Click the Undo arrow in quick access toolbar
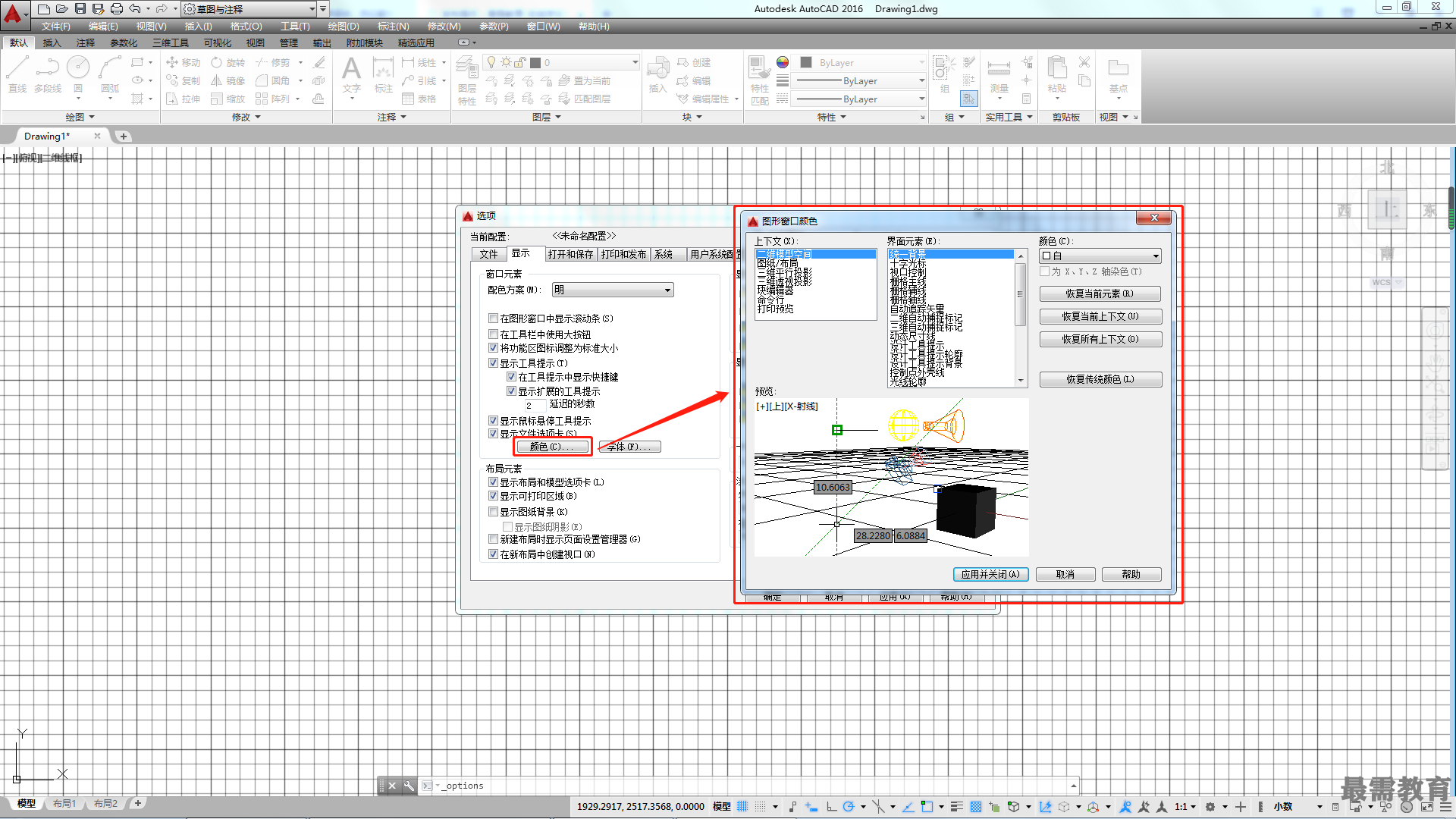Screen dimensions: 1456x819 pyautogui.click(x=135, y=8)
